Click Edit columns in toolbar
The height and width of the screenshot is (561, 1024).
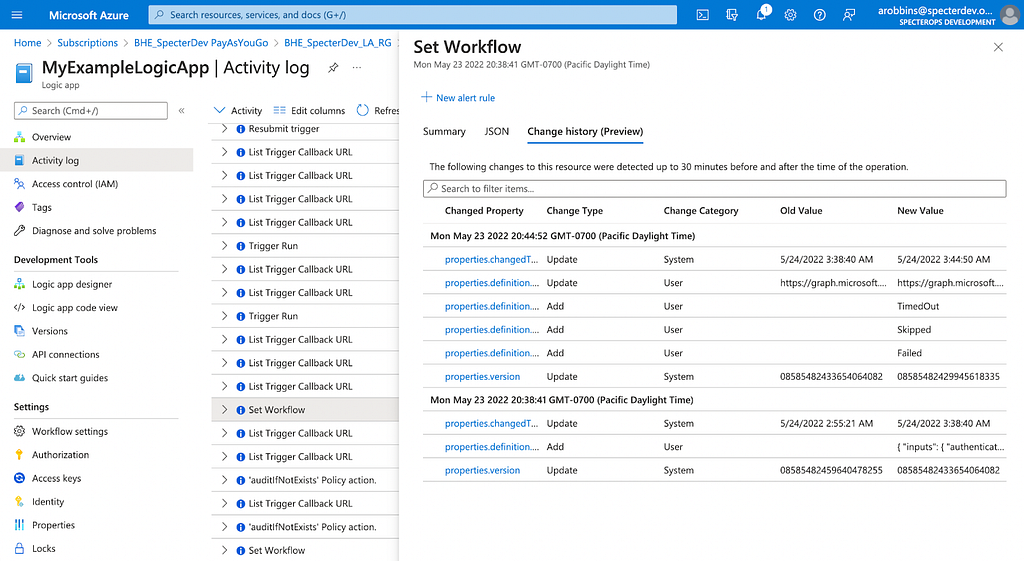[310, 110]
